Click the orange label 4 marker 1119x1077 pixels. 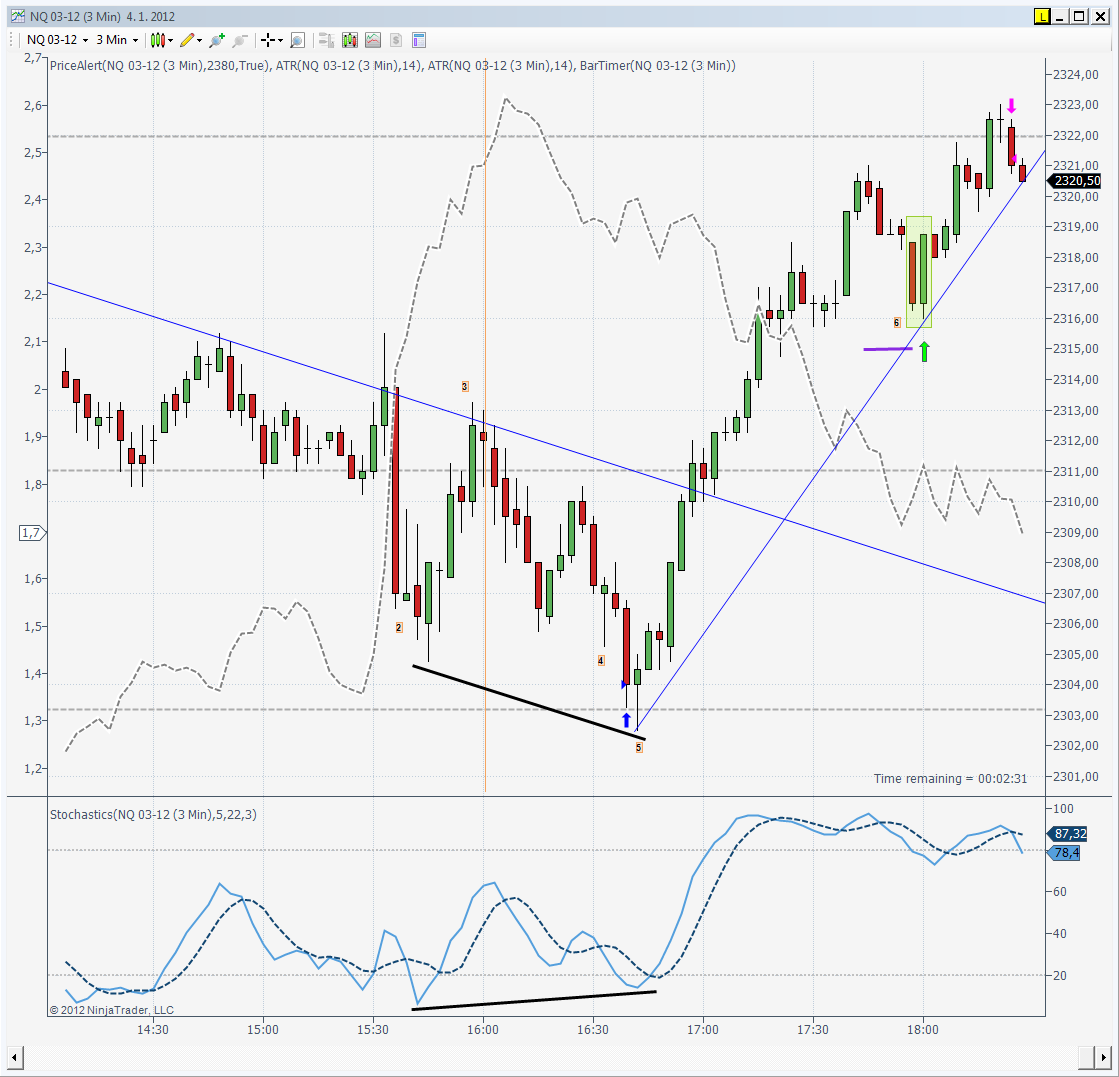[601, 661]
